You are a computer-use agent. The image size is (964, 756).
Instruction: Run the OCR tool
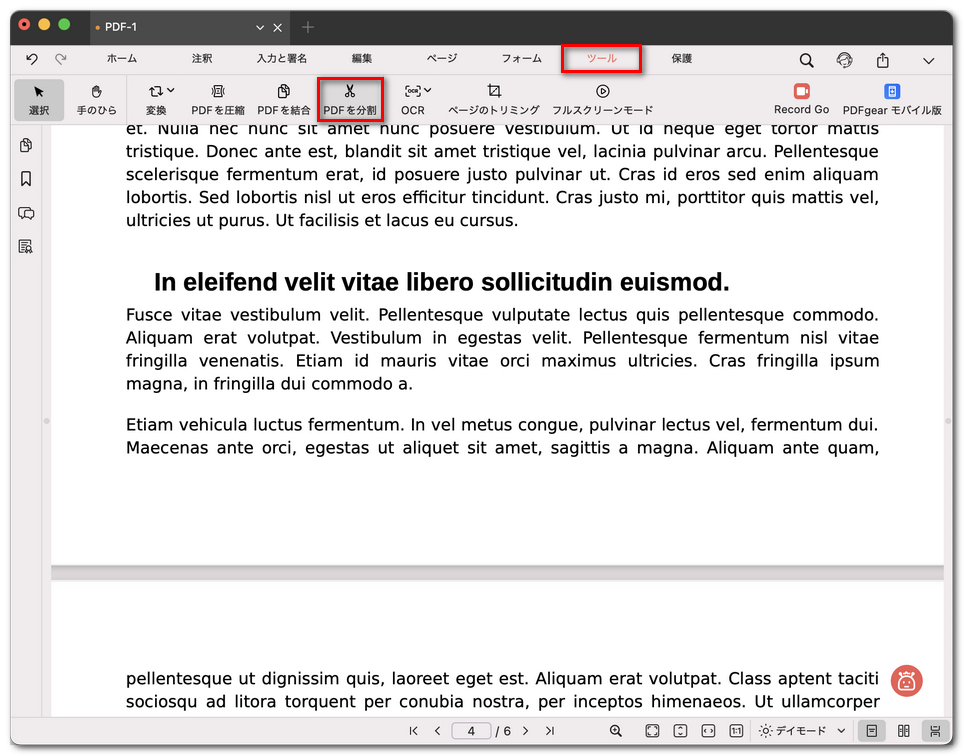413,100
